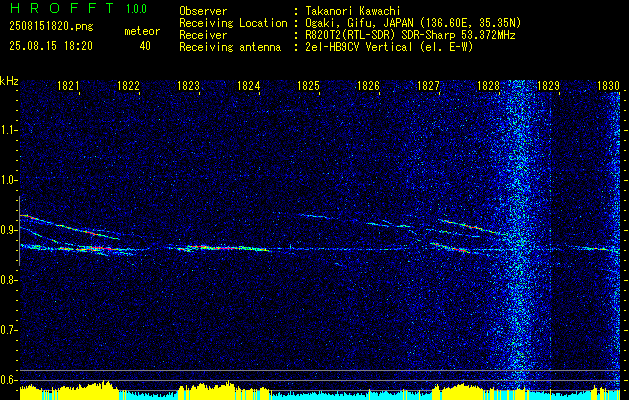Image resolution: width=629 pixels, height=400 pixels.
Task: Click the 0.7 kHz axis label
Action: coord(7,330)
